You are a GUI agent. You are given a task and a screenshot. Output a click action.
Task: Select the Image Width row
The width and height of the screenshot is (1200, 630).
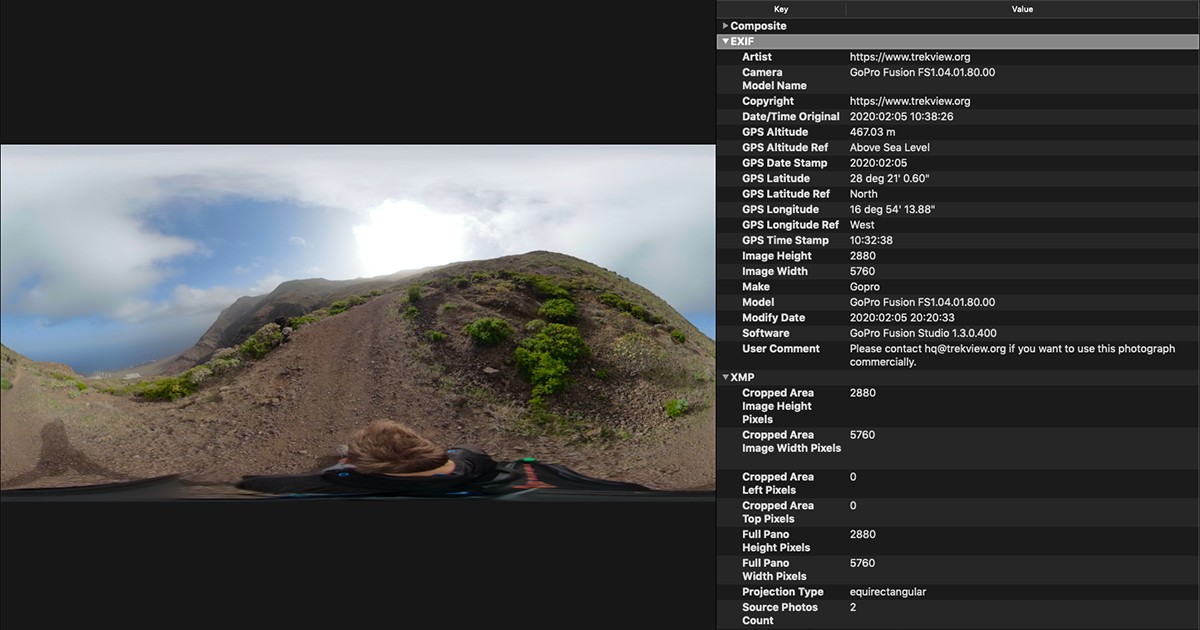pyautogui.click(x=774, y=272)
